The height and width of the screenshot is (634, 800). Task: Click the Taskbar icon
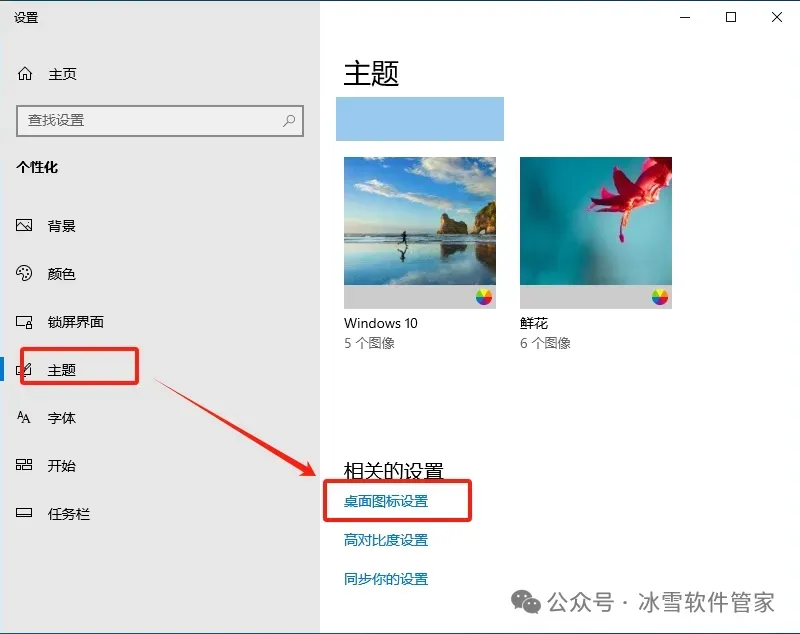[24, 513]
